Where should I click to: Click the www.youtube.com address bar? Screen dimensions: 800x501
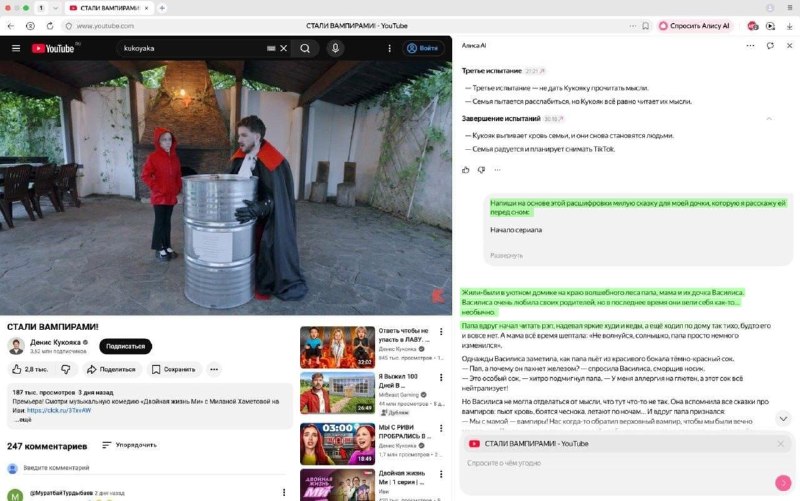(x=105, y=26)
